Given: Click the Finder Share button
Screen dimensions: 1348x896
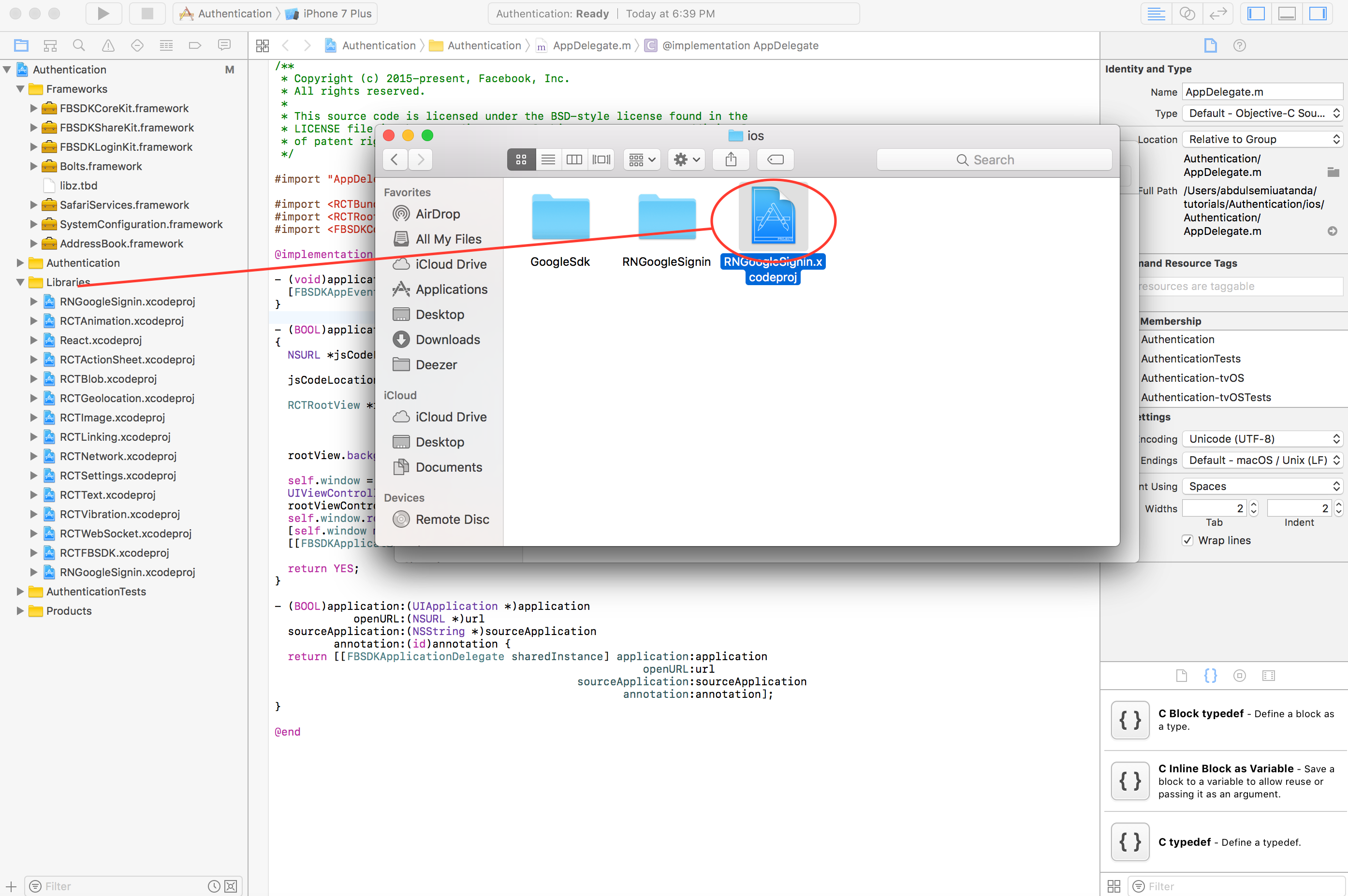Looking at the screenshot, I should click(x=731, y=159).
